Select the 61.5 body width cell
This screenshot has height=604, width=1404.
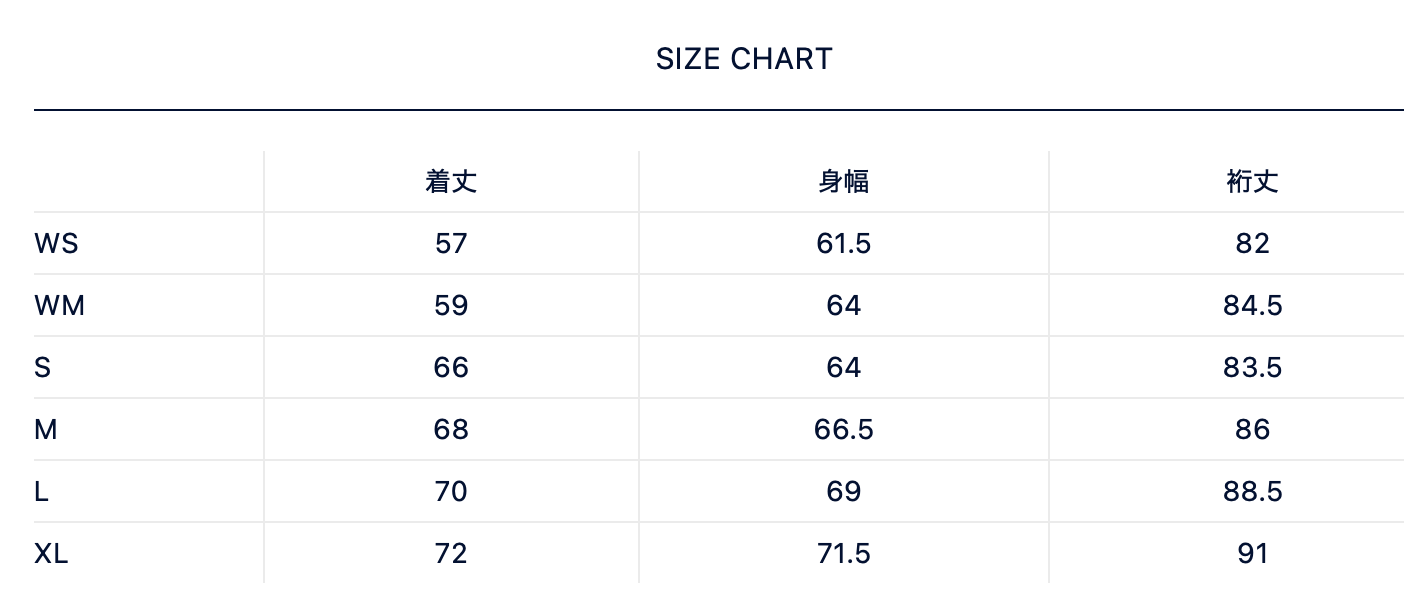click(843, 243)
